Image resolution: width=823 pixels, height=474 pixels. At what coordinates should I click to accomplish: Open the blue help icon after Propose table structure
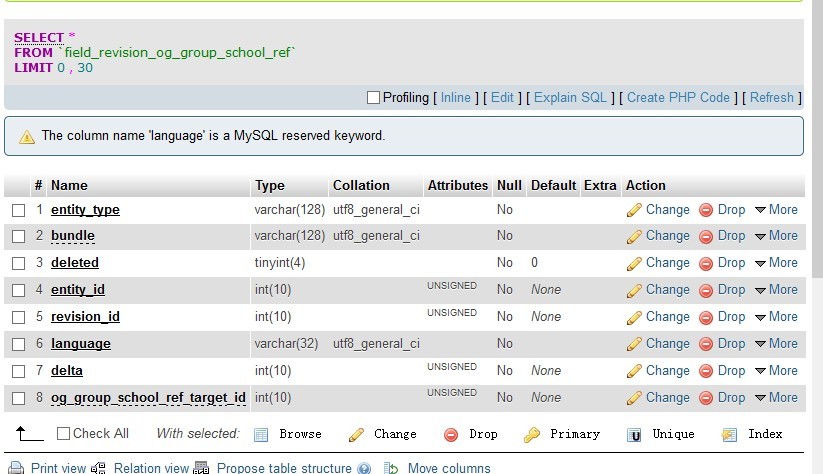coord(364,469)
